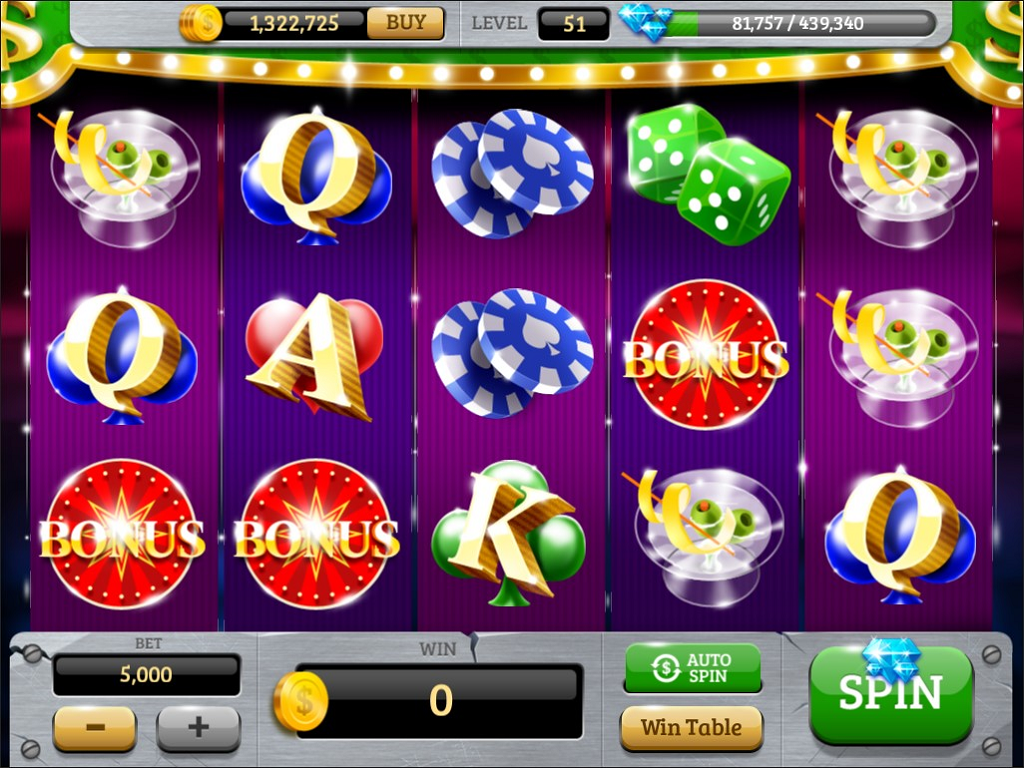This screenshot has width=1024, height=768.
Task: Click the gold coin stack icon
Action: click(x=200, y=23)
